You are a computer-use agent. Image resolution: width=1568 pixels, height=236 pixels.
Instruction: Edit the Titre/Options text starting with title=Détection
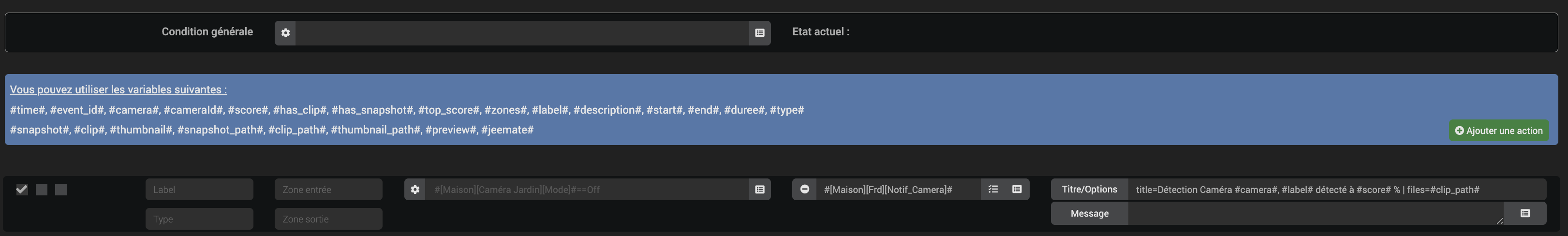tap(1337, 190)
